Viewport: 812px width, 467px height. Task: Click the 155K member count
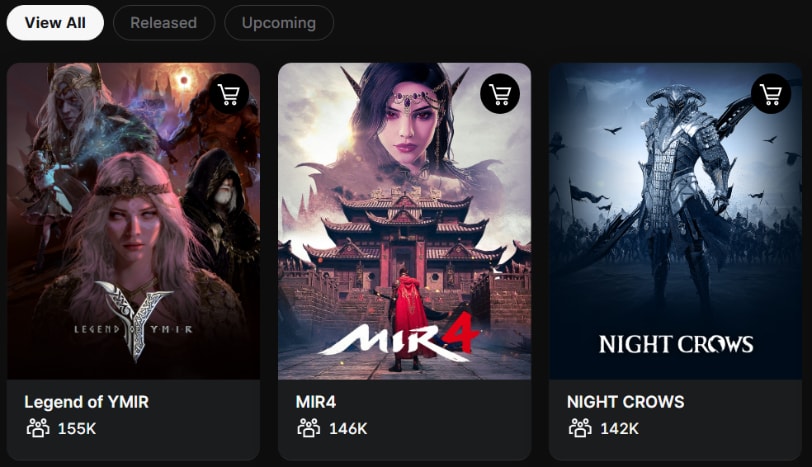[77, 429]
